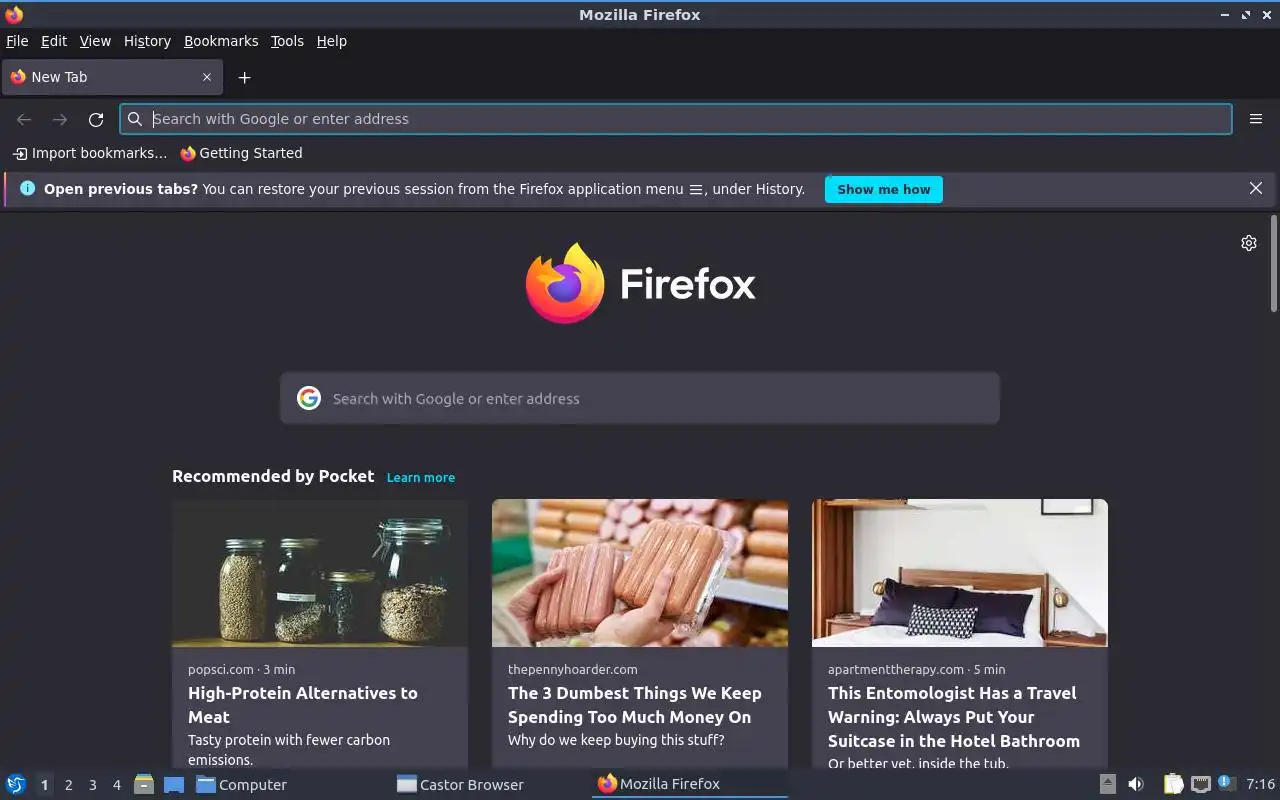Switch to virtual desktop 3
Screen dimensions: 1280x800
(x=92, y=785)
